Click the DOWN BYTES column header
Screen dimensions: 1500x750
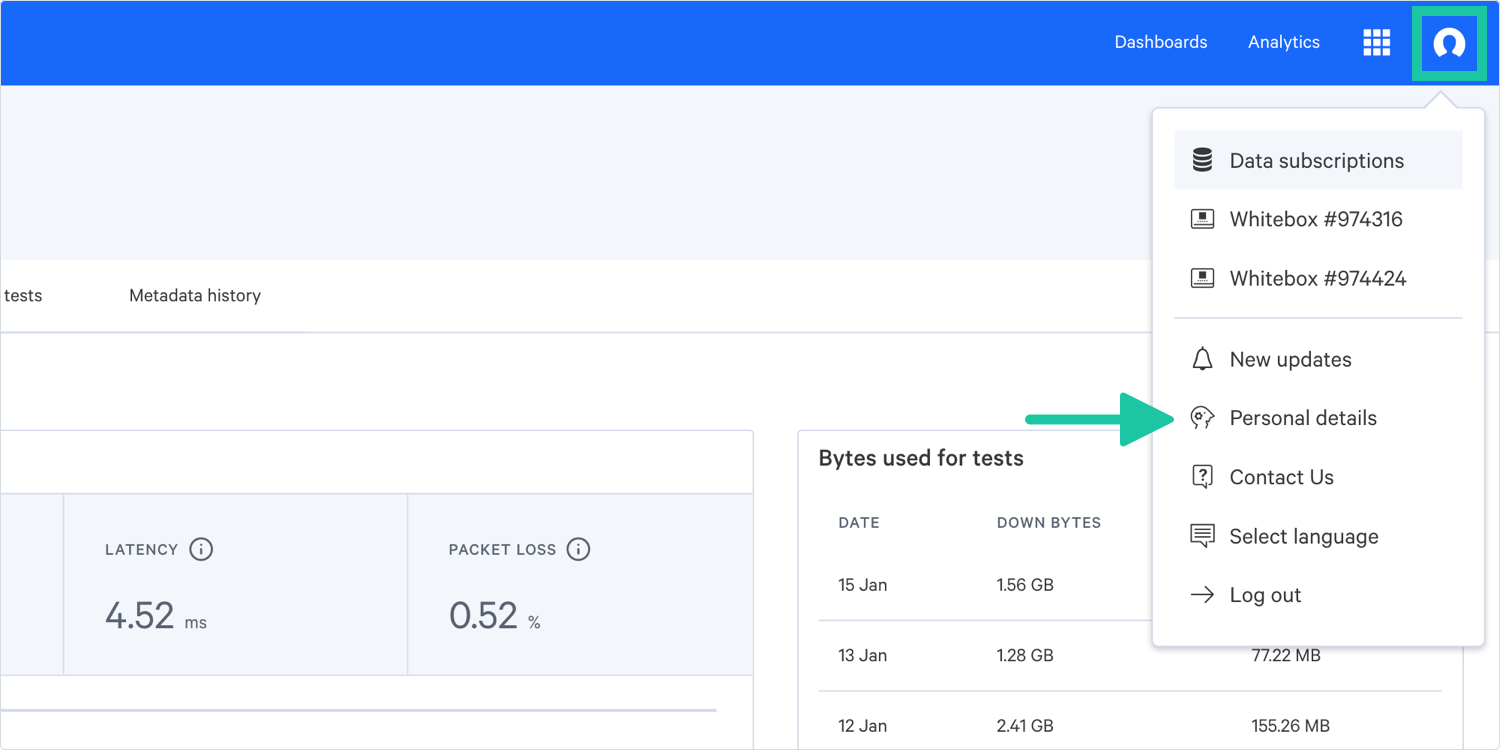[1048, 523]
